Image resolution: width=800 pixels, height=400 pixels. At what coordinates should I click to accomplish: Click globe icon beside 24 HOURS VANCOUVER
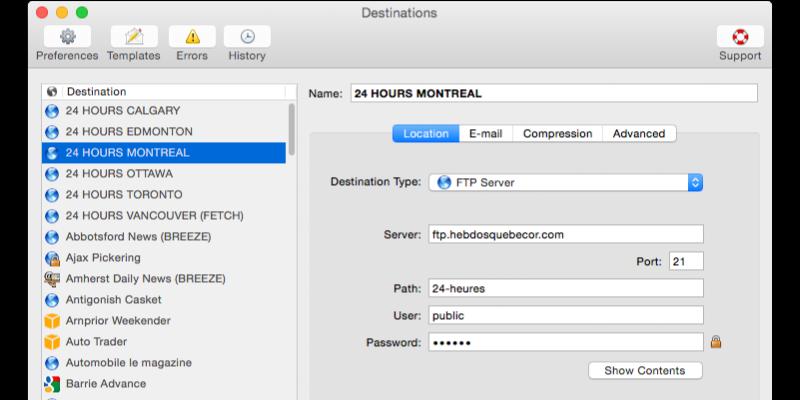(52, 216)
